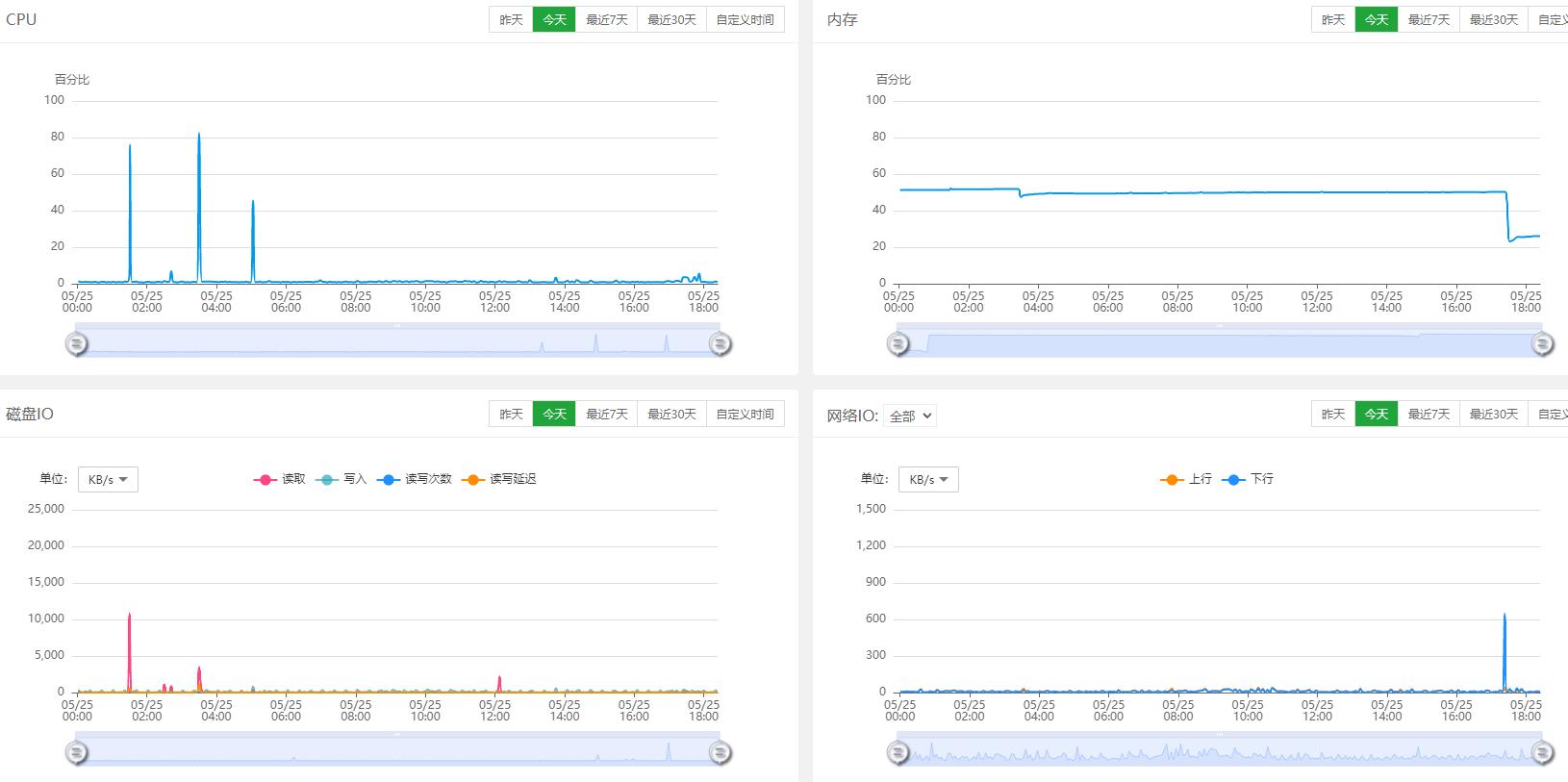Select 昨天 tab in CPU panel
This screenshot has width=1568, height=782.
point(511,19)
